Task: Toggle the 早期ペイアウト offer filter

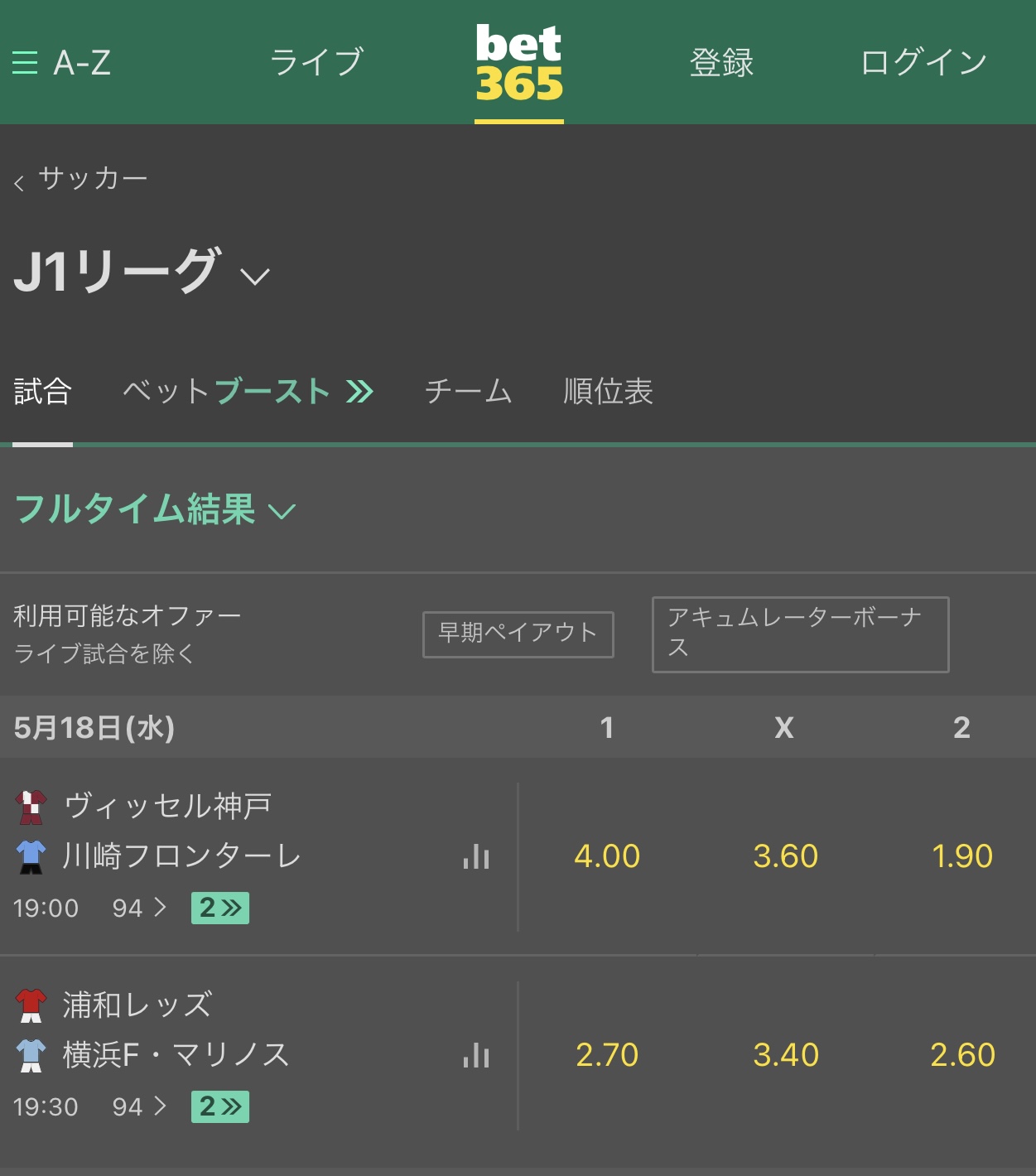Action: pos(518,634)
